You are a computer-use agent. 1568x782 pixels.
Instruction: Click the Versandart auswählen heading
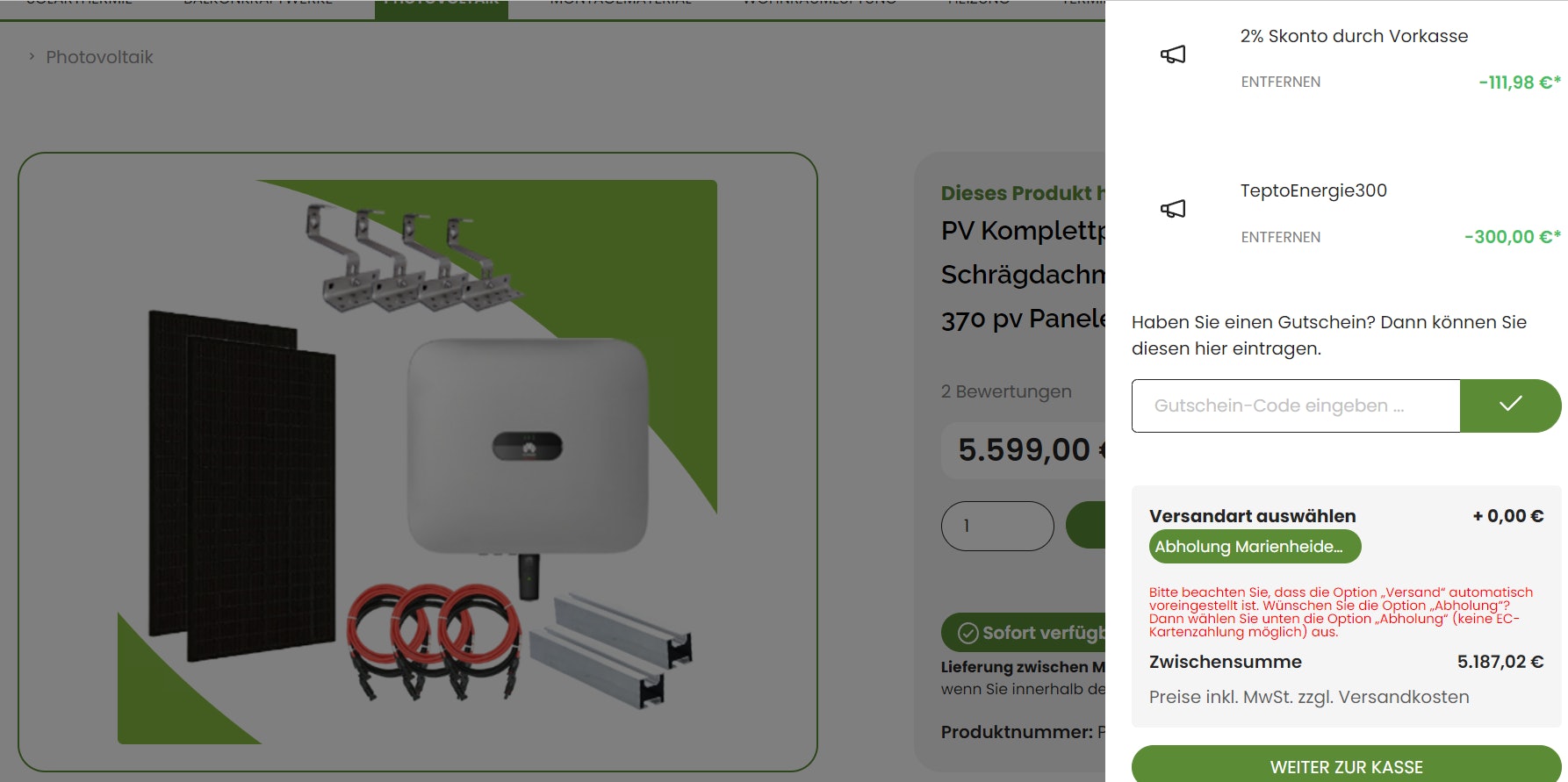pos(1252,516)
